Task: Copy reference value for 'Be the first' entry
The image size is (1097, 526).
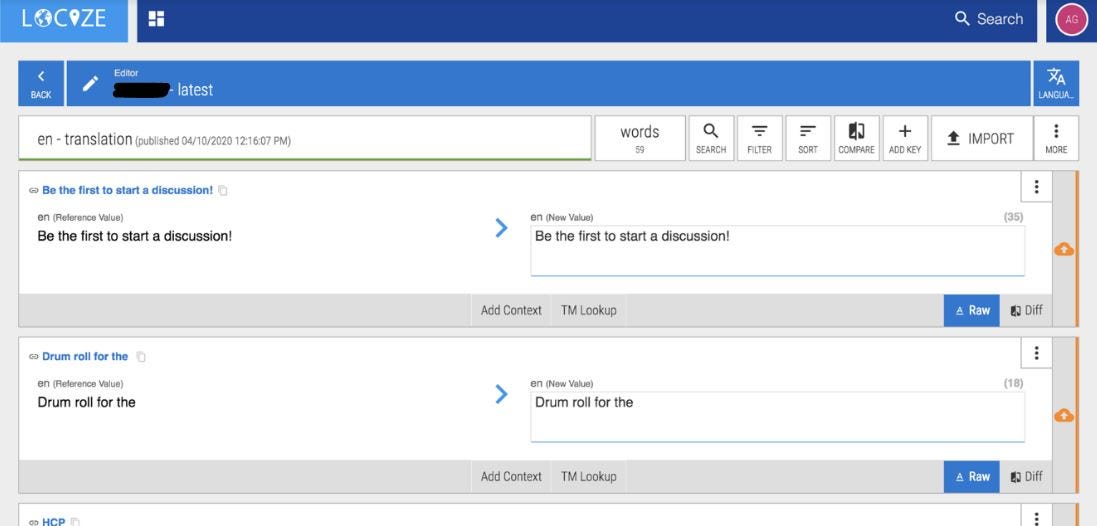Action: (501, 227)
